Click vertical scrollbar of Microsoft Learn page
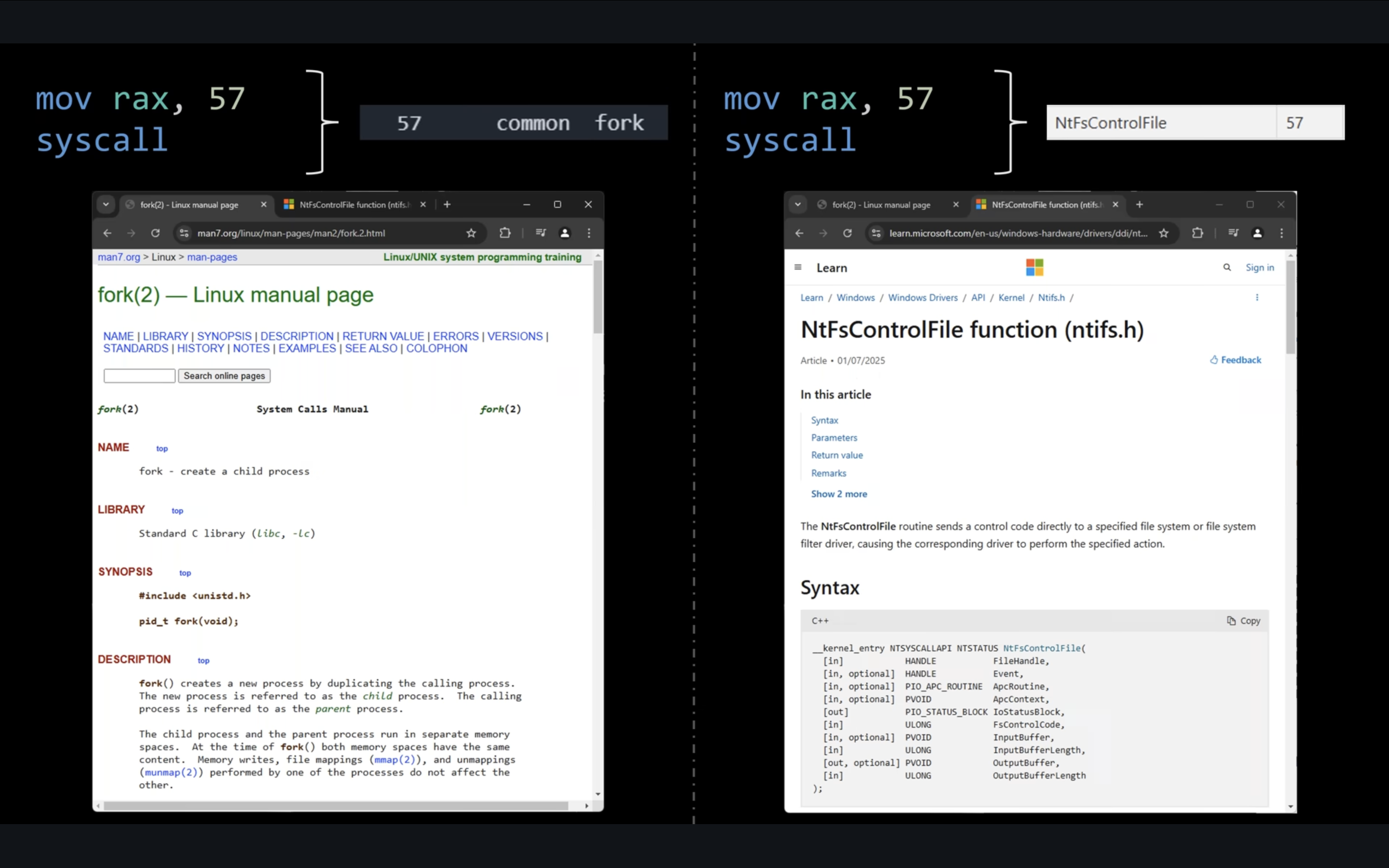 point(1291,307)
